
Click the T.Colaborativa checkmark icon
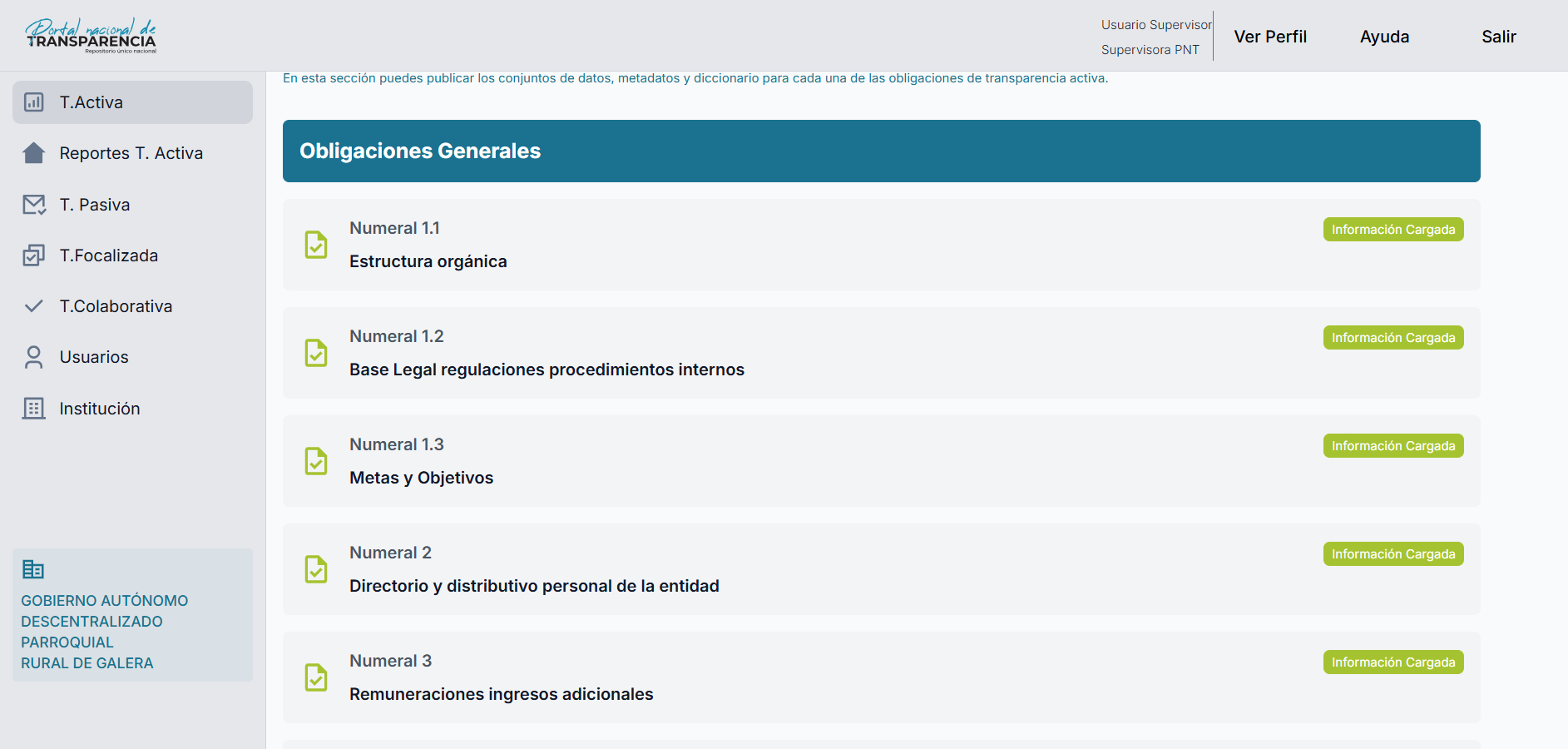[34, 306]
